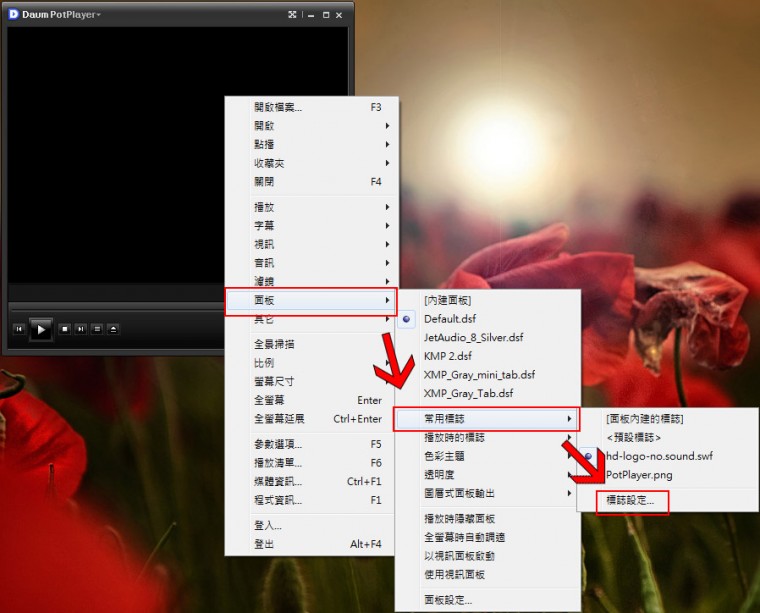Expand the 收藏夾 submenu

point(312,163)
